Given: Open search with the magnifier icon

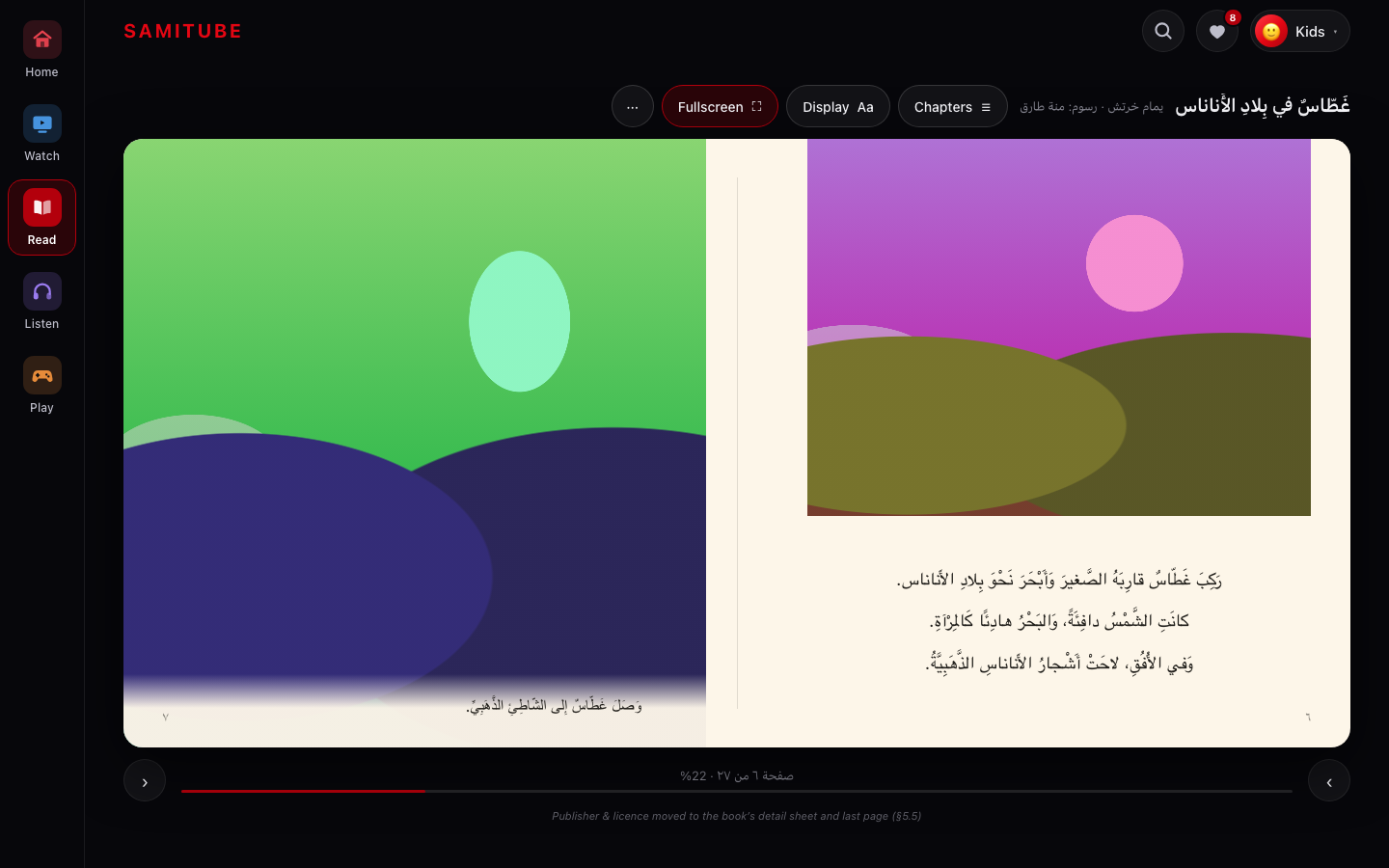Looking at the screenshot, I should coord(1163,31).
